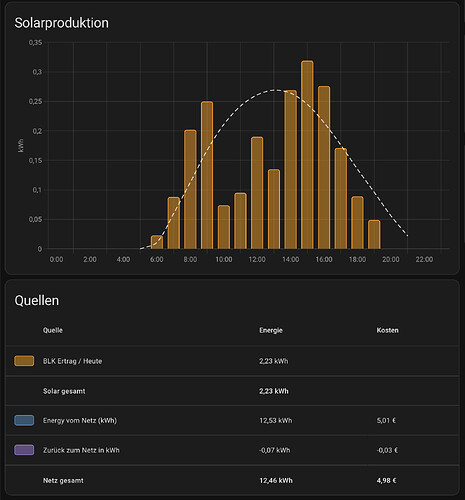This screenshot has width=465, height=500.
Task: Click the purple Zurück zum Netz swatch
Action: click(x=24, y=450)
